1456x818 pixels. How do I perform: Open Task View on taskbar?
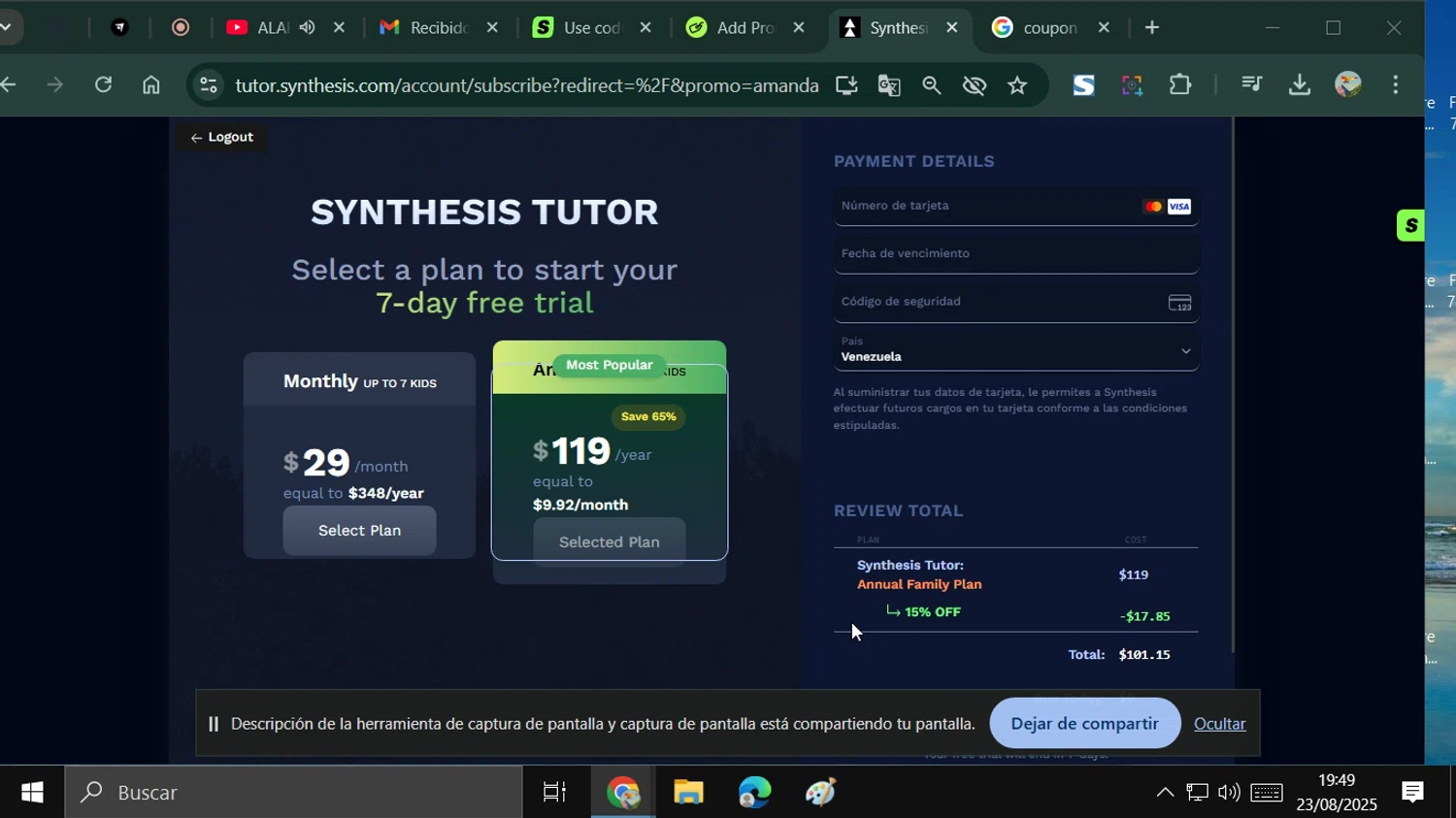coord(554,792)
